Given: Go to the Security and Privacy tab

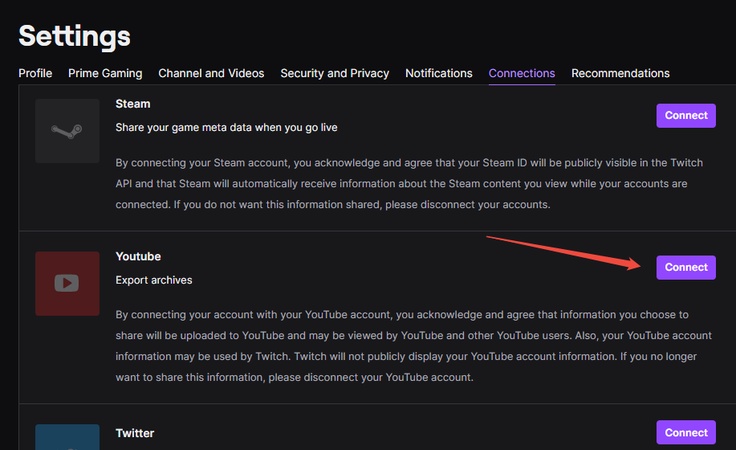Looking at the screenshot, I should pyautogui.click(x=335, y=73).
